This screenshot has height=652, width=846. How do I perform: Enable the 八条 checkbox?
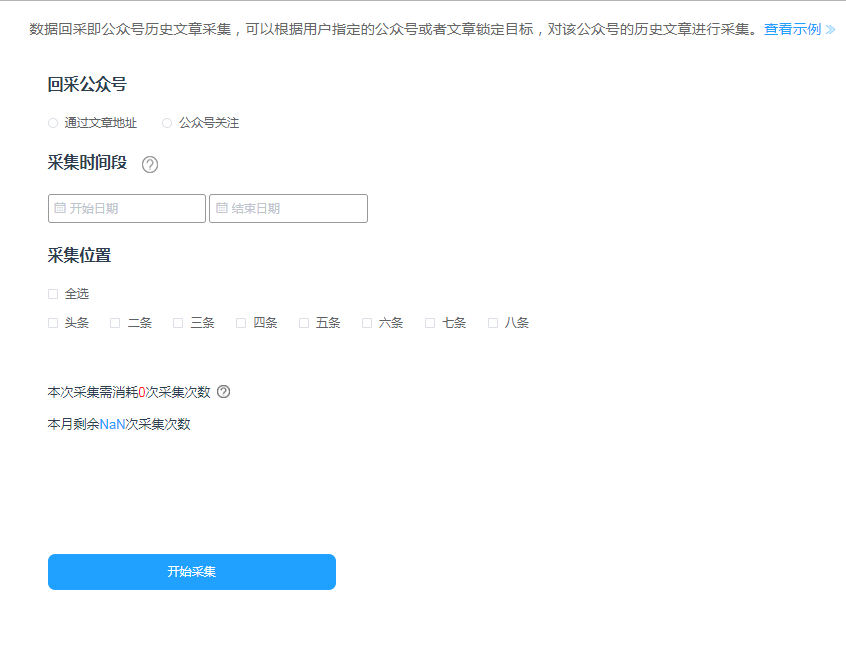pyautogui.click(x=493, y=323)
